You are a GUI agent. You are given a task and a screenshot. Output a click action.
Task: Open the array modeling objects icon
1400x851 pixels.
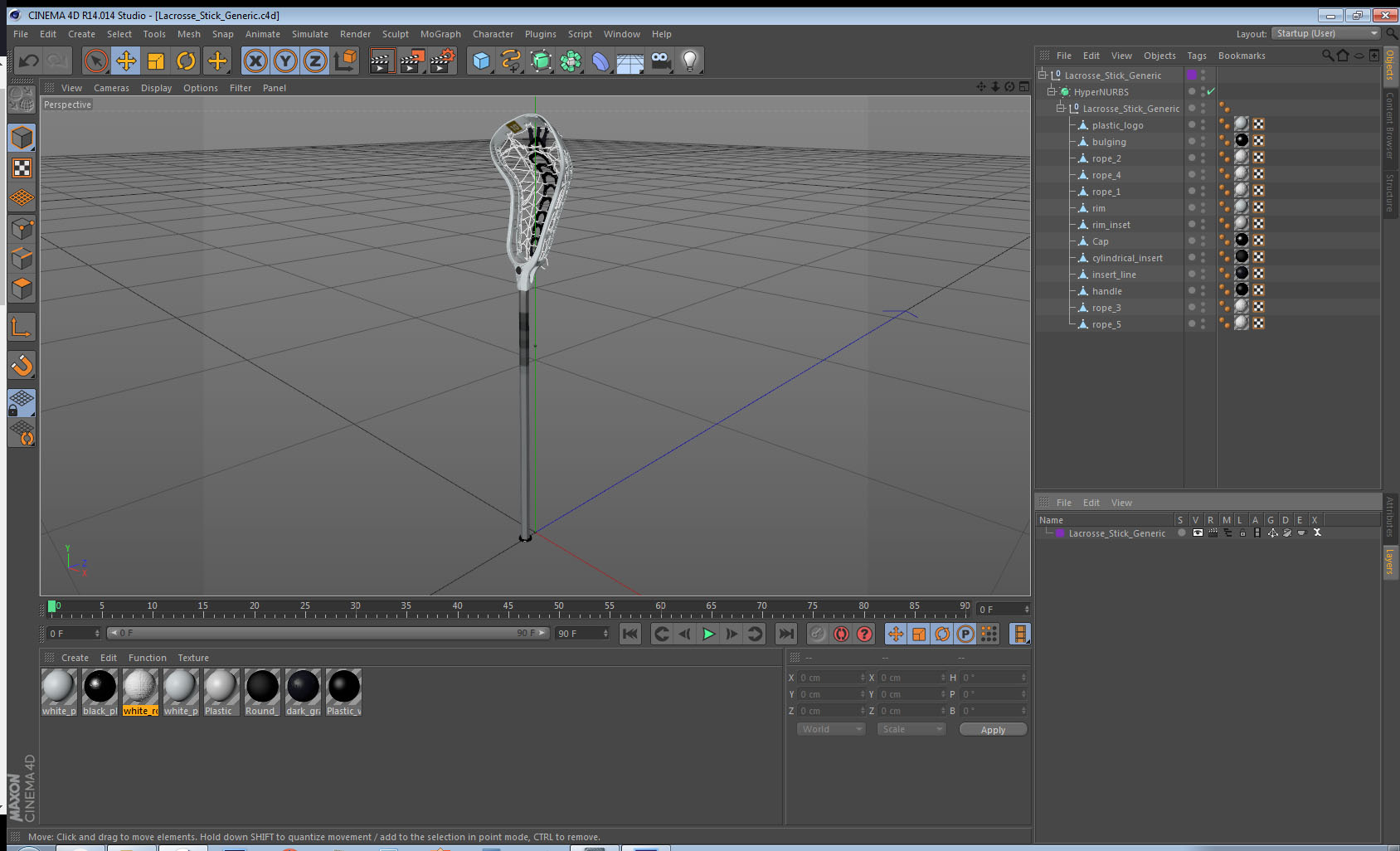571,61
